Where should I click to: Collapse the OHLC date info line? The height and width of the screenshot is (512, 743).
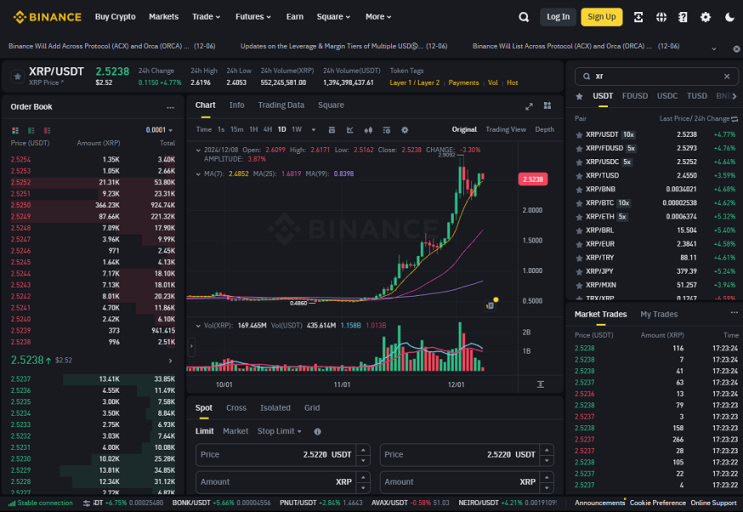point(198,150)
